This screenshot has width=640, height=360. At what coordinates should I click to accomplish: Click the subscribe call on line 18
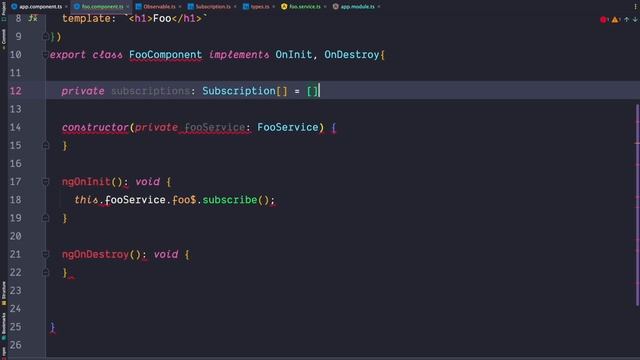coord(230,200)
